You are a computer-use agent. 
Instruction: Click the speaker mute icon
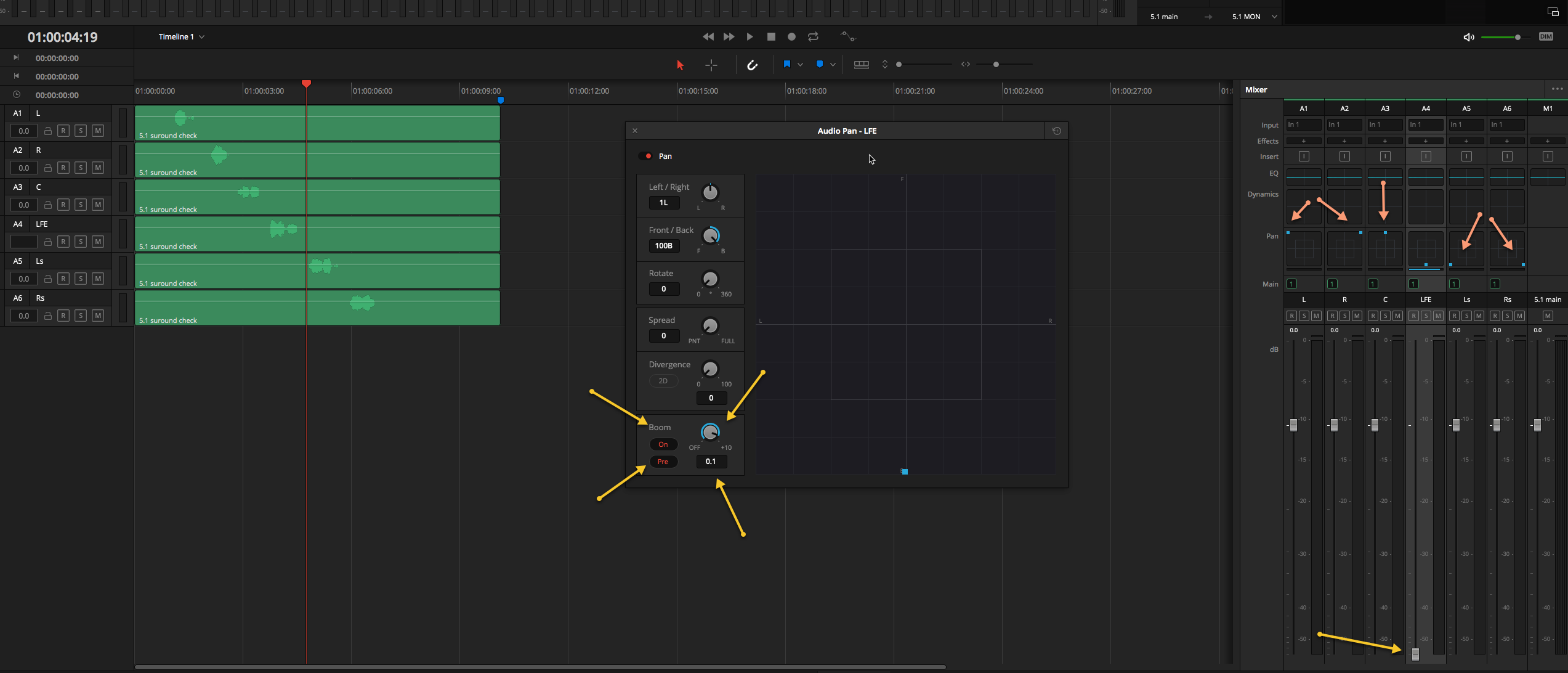tap(1469, 37)
